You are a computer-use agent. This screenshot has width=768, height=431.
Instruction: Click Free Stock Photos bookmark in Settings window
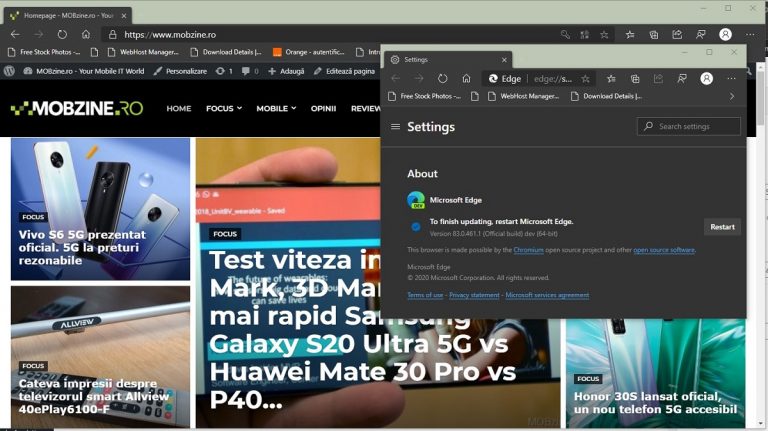[424, 96]
